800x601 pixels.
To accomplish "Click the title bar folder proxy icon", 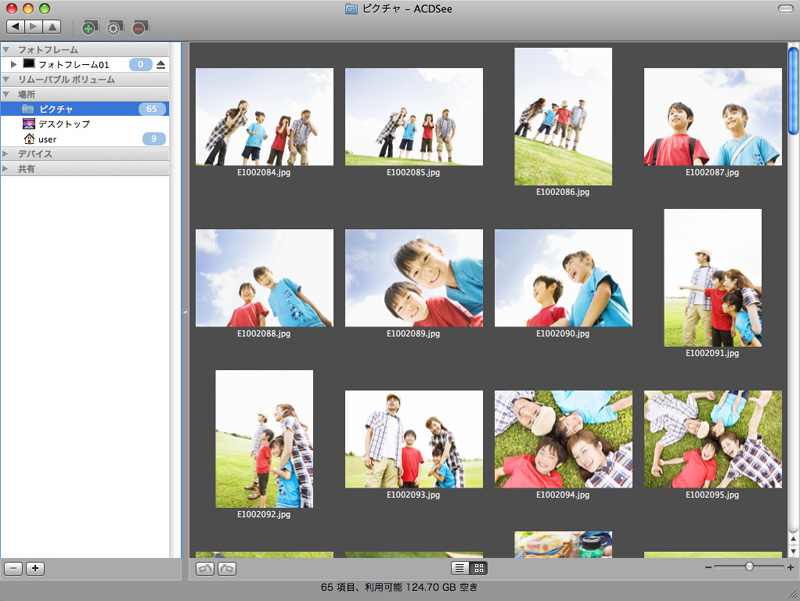I will (351, 9).
